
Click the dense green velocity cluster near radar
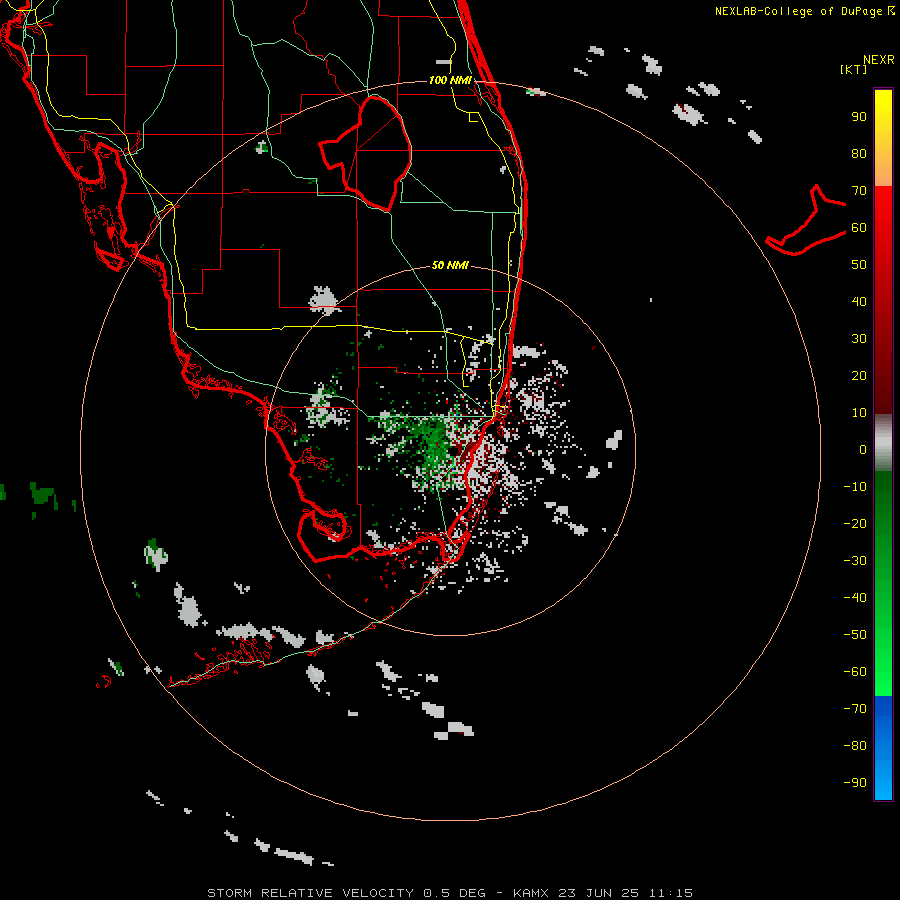tap(435, 442)
